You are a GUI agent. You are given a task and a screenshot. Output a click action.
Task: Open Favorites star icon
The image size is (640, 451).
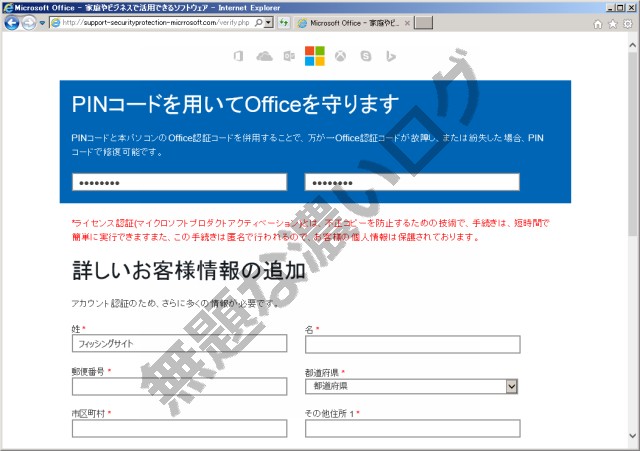613,24
